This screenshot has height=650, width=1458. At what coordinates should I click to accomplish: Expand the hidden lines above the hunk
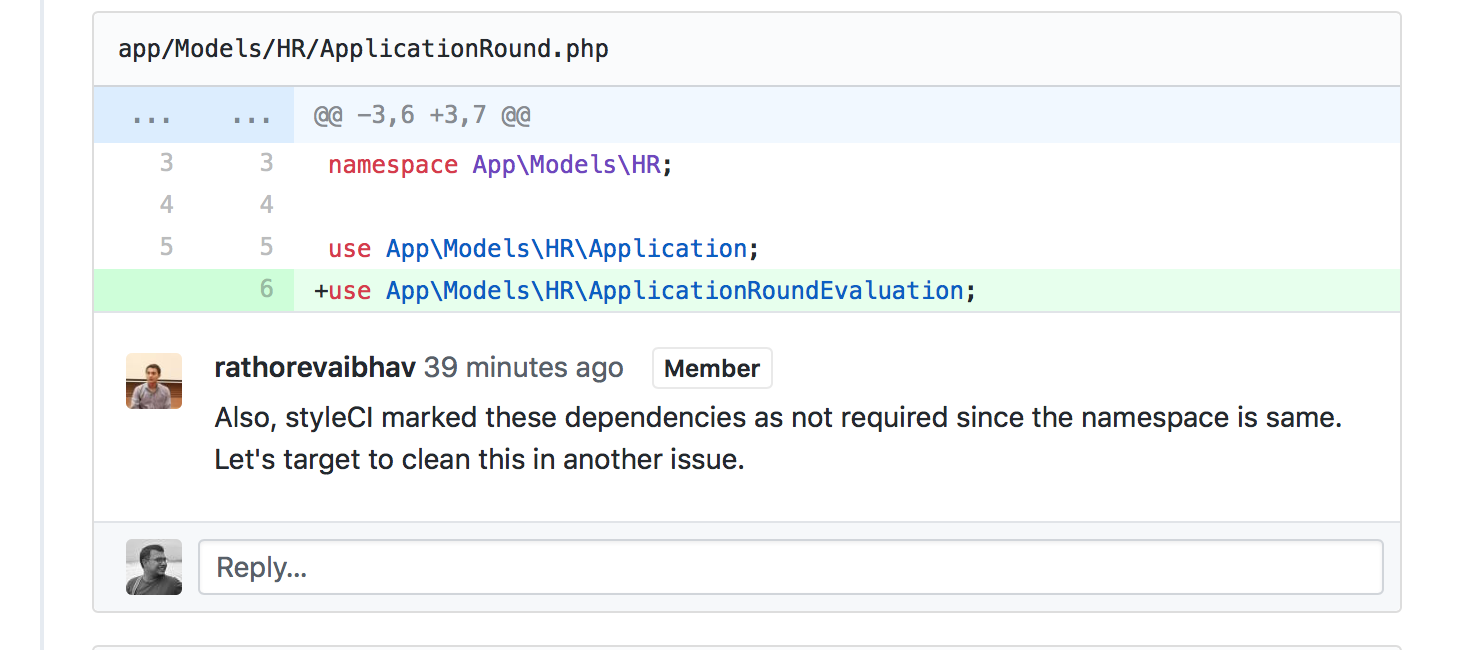pyautogui.click(x=194, y=115)
